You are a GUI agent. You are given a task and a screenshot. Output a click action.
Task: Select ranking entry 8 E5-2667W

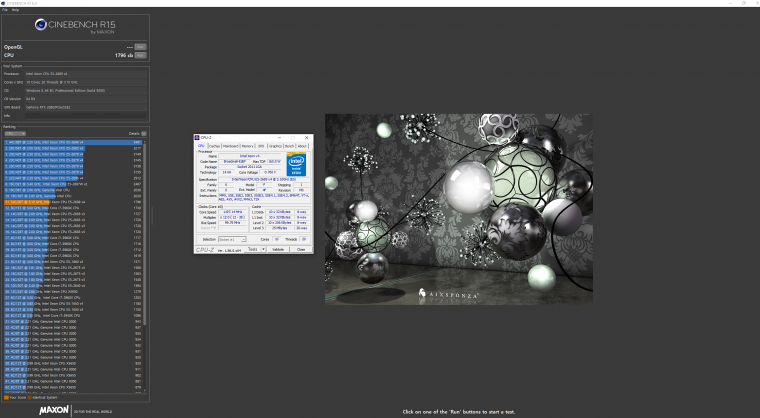73,184
